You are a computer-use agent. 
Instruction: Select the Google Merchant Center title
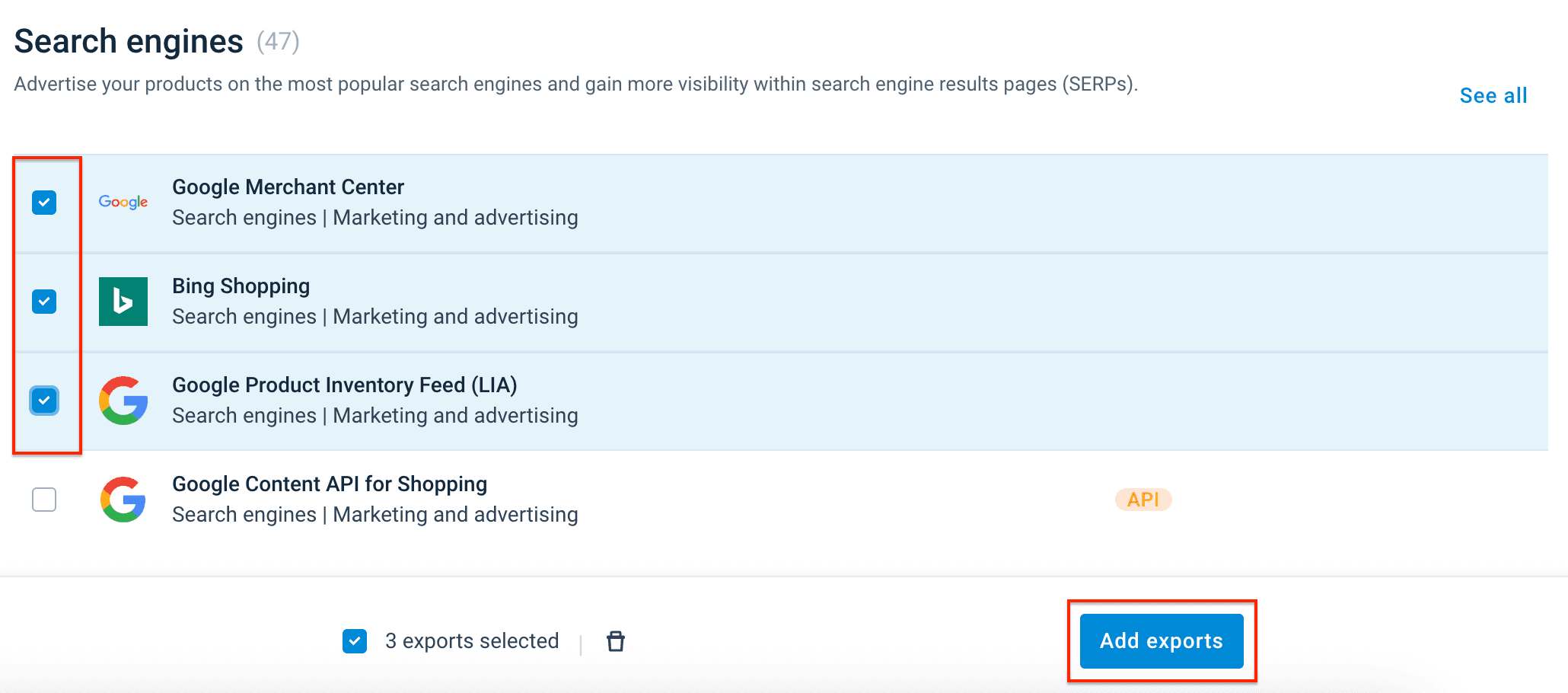[288, 187]
